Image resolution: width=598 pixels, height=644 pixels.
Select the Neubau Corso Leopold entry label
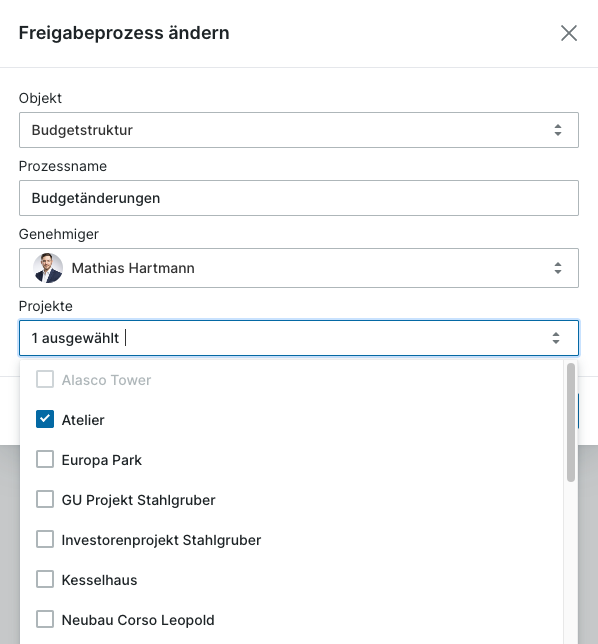pos(138,620)
